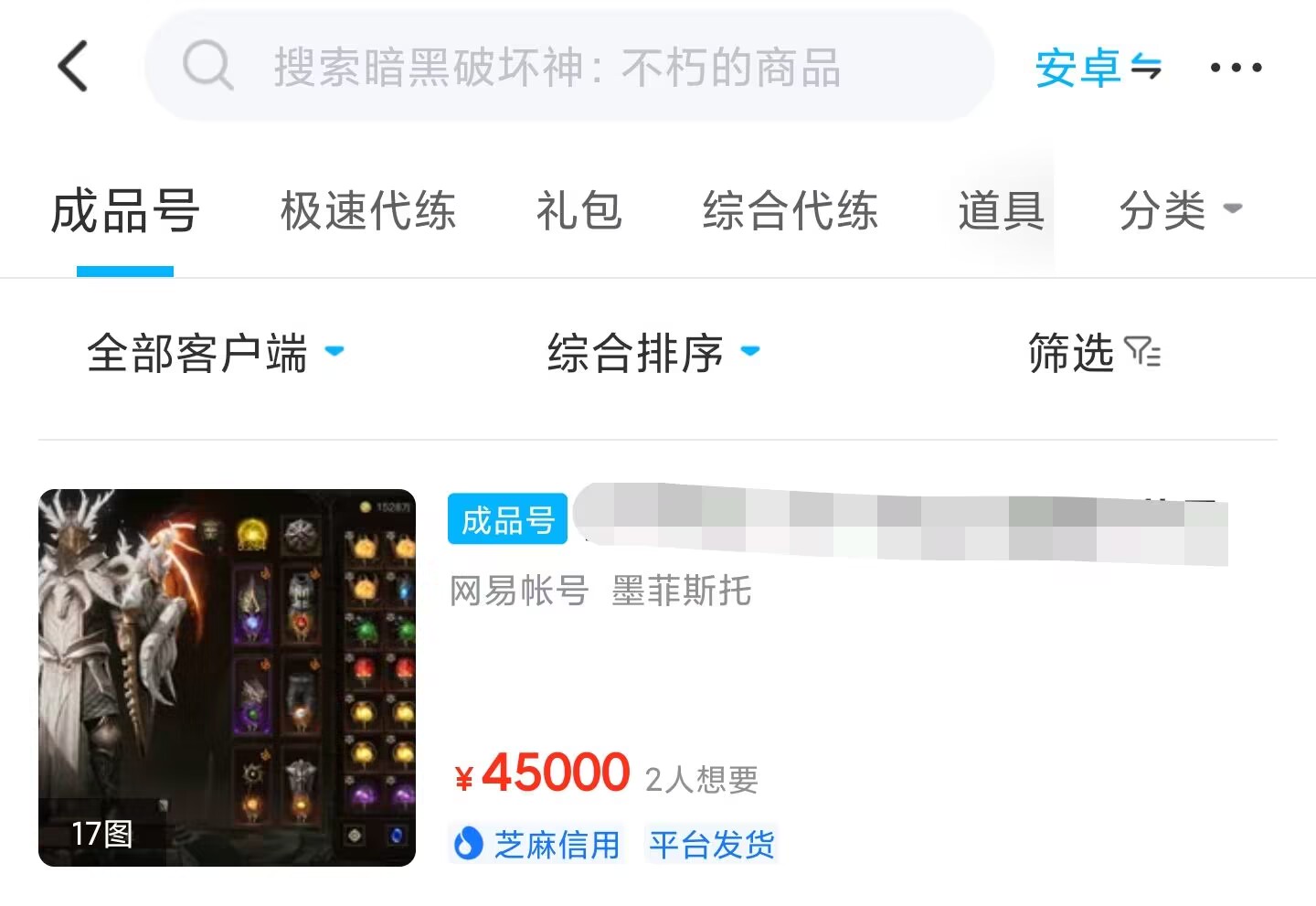
Task: Open the 综合排序 sort dropdown
Action: (653, 353)
